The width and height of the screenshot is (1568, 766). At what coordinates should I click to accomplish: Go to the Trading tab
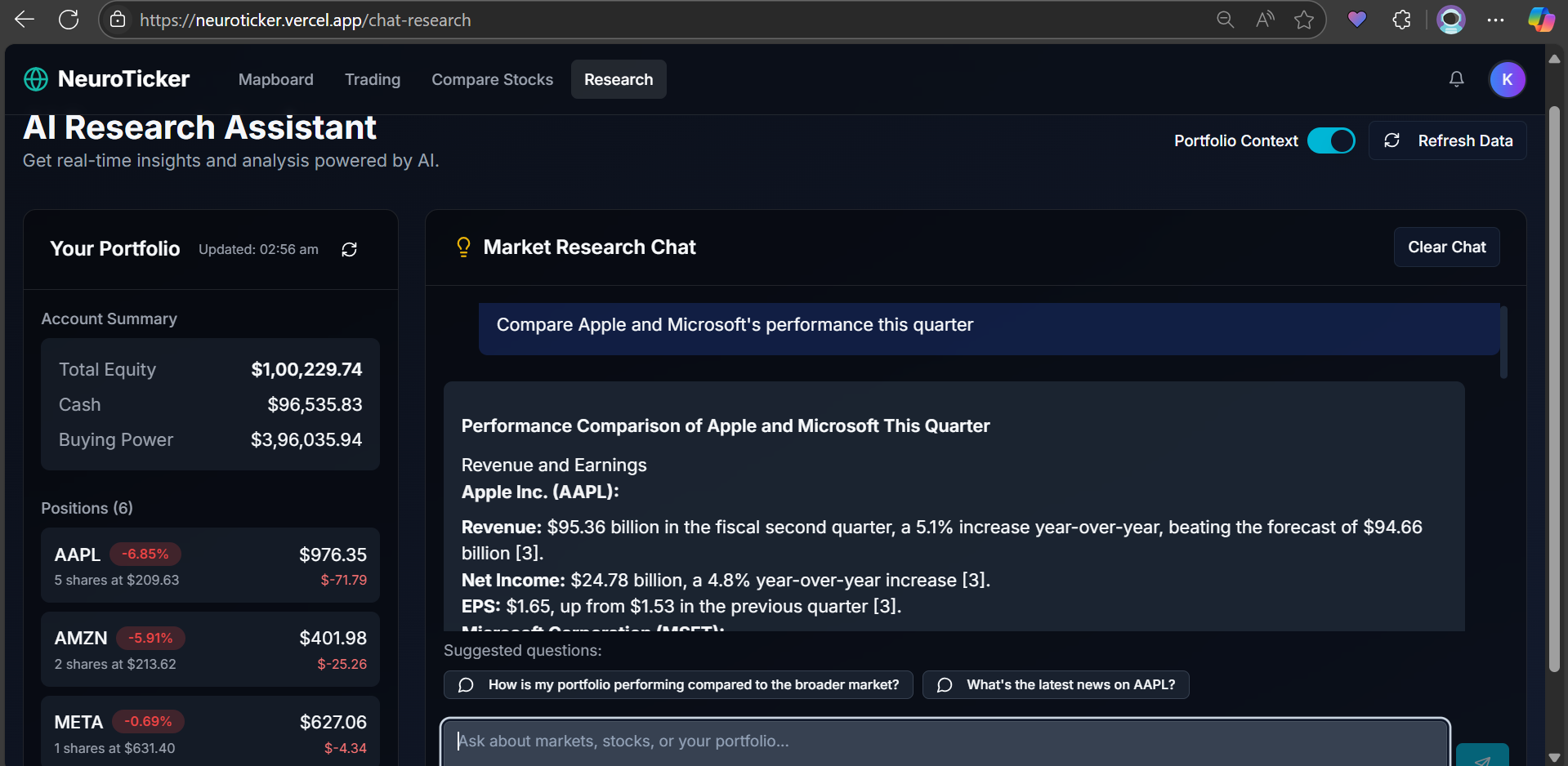373,79
